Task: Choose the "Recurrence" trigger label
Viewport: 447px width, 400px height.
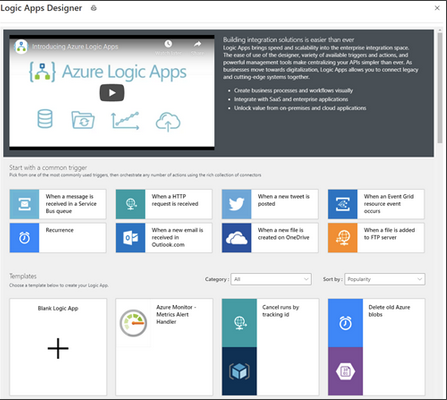Action: 59,230
